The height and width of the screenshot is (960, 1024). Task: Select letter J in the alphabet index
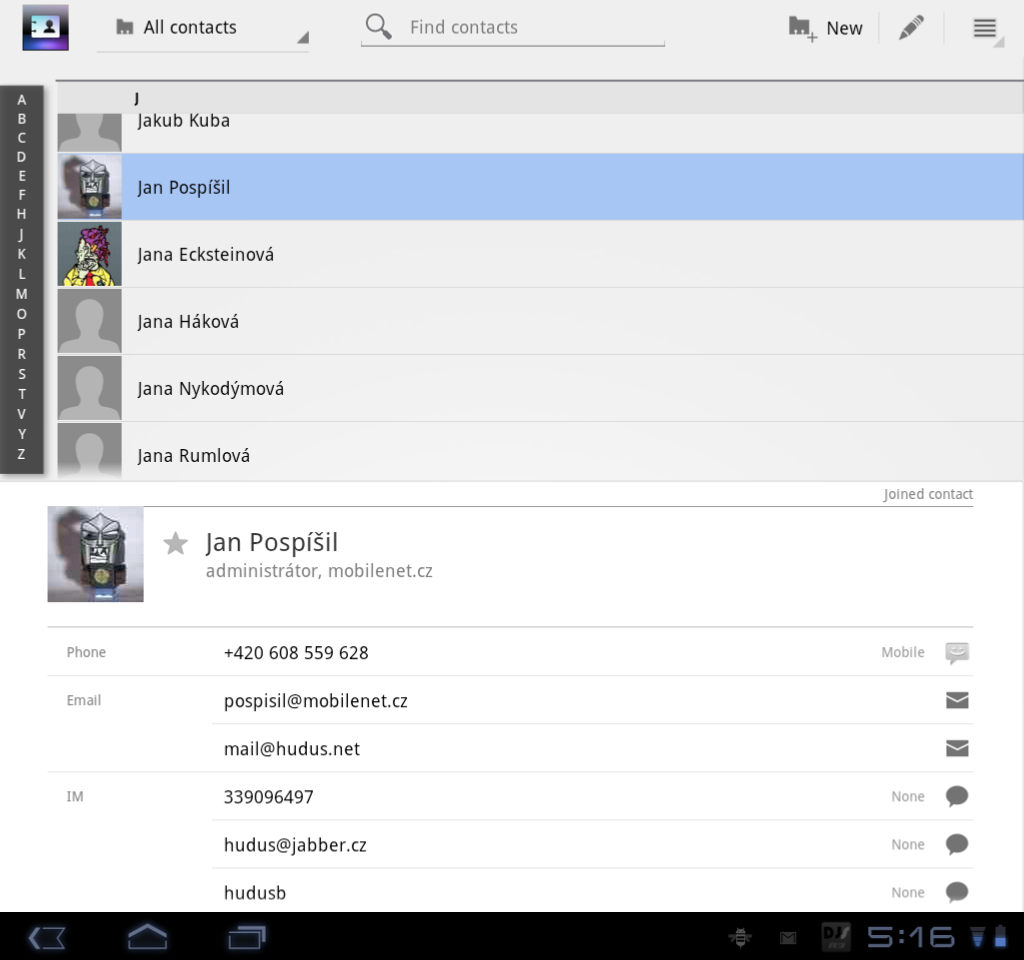coord(21,234)
